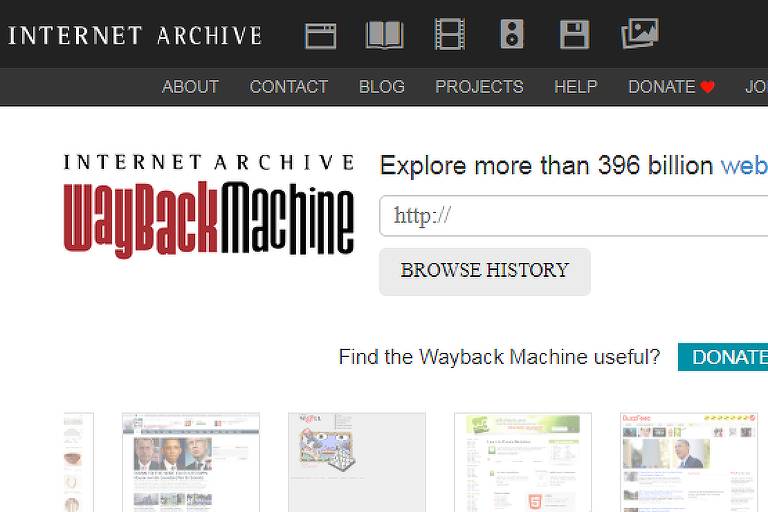Open the thumbnail with cartoon illustration
Screen dimensions: 768x512
point(357,463)
